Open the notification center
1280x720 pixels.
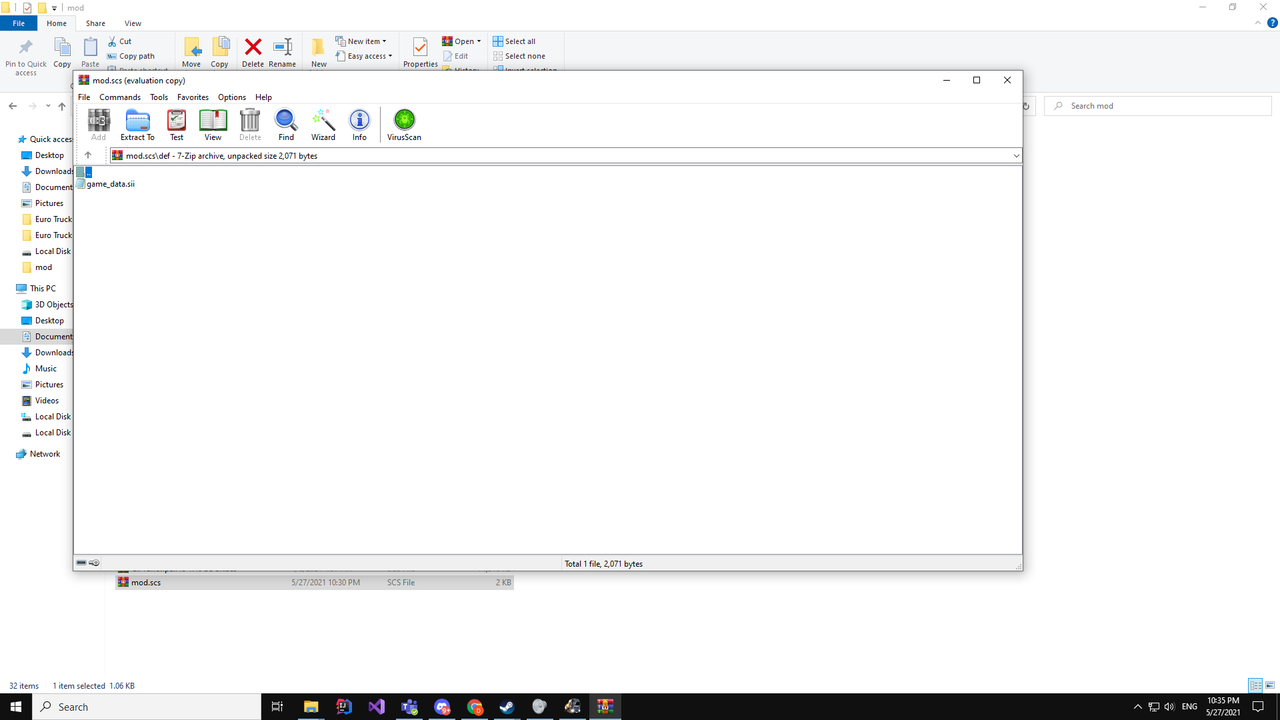pyautogui.click(x=1258, y=706)
